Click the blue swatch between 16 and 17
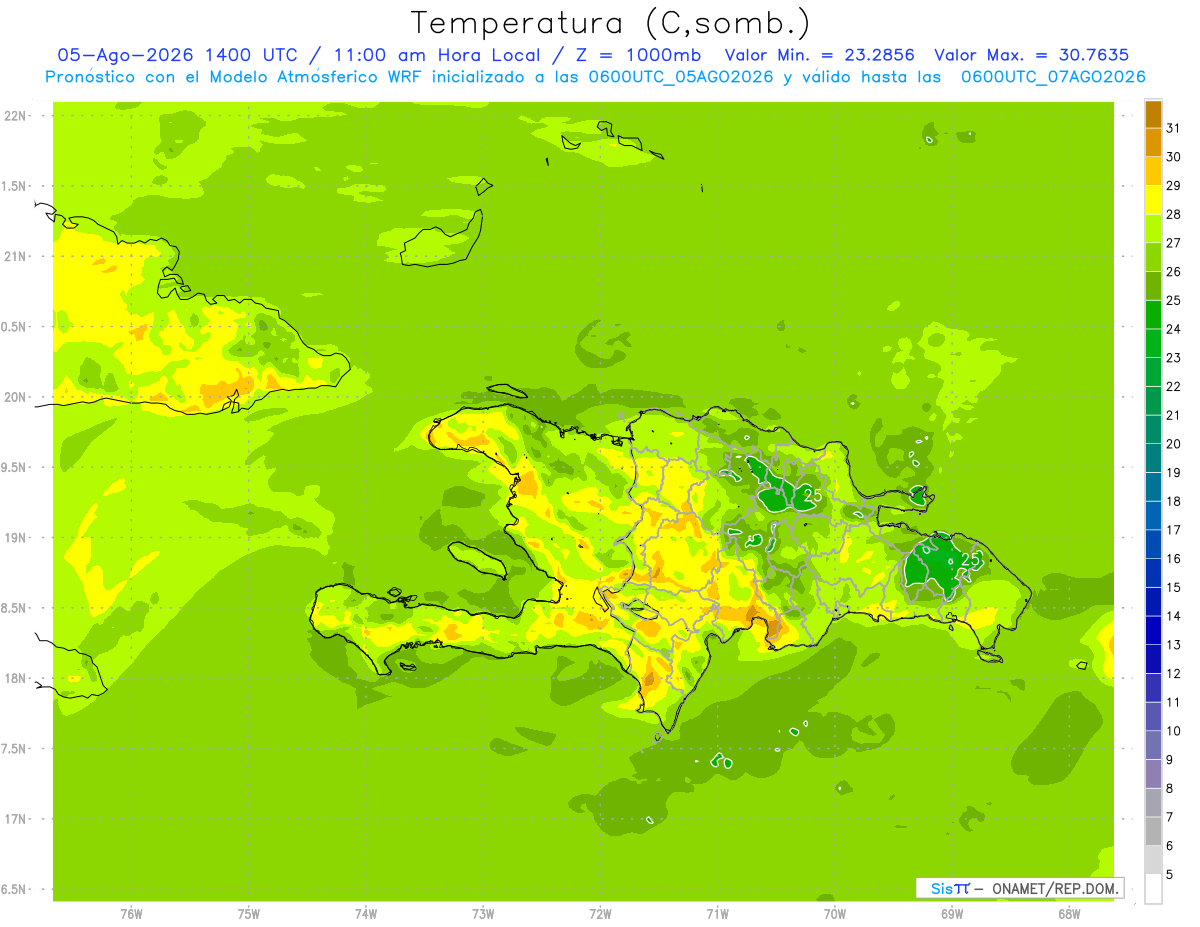This screenshot has width=1200, height=927. (1153, 544)
